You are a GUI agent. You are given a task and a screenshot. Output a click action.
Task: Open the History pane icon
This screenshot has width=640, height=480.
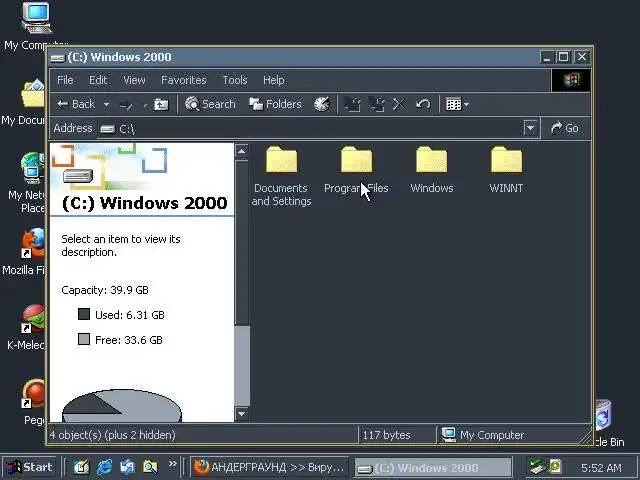point(322,104)
